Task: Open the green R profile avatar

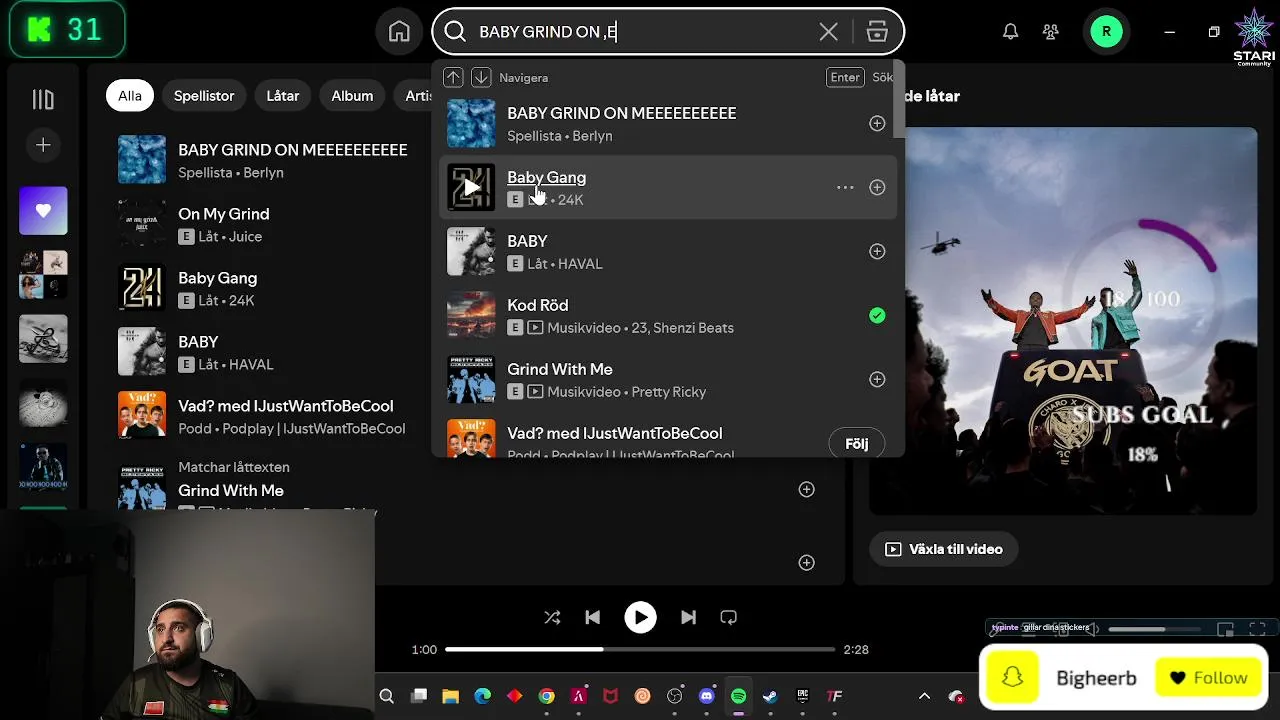Action: click(1106, 32)
